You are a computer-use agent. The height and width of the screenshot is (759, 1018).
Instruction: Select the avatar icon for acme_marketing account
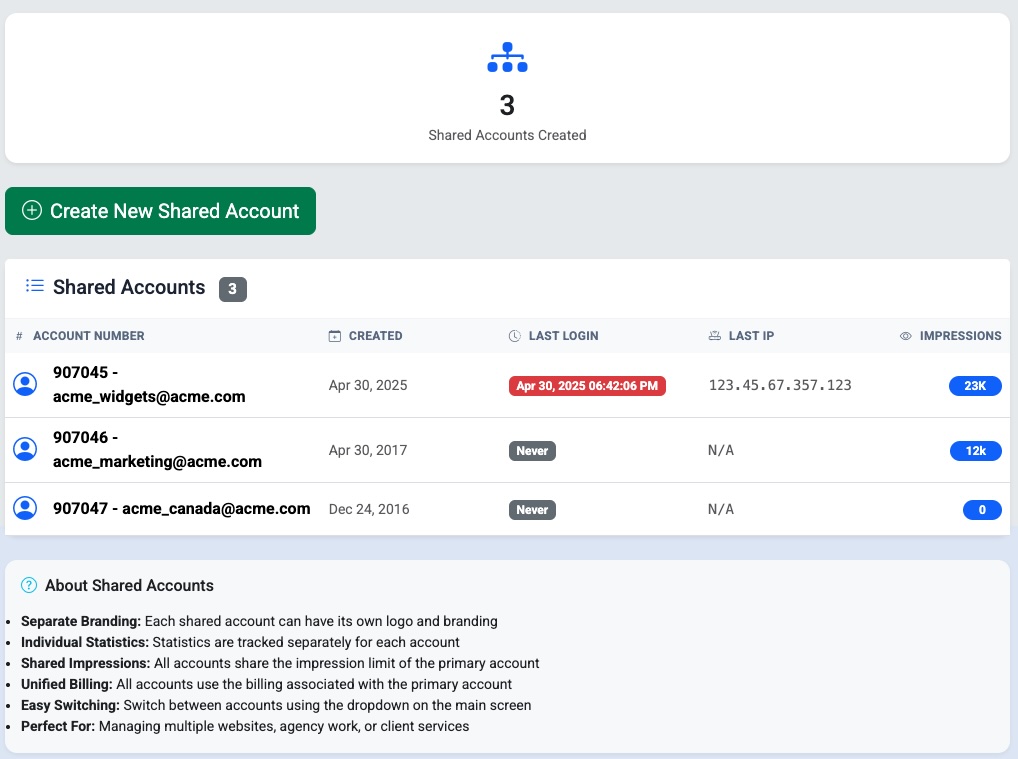click(x=25, y=448)
